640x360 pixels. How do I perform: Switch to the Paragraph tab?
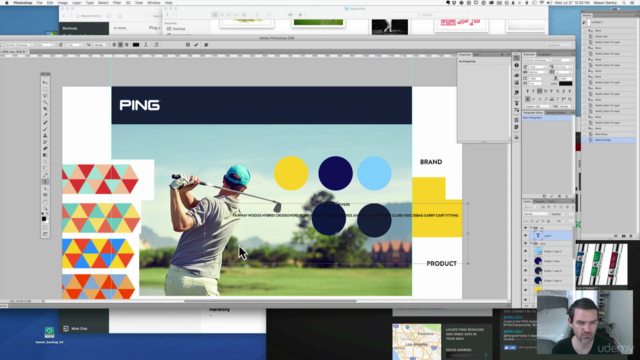(x=543, y=54)
